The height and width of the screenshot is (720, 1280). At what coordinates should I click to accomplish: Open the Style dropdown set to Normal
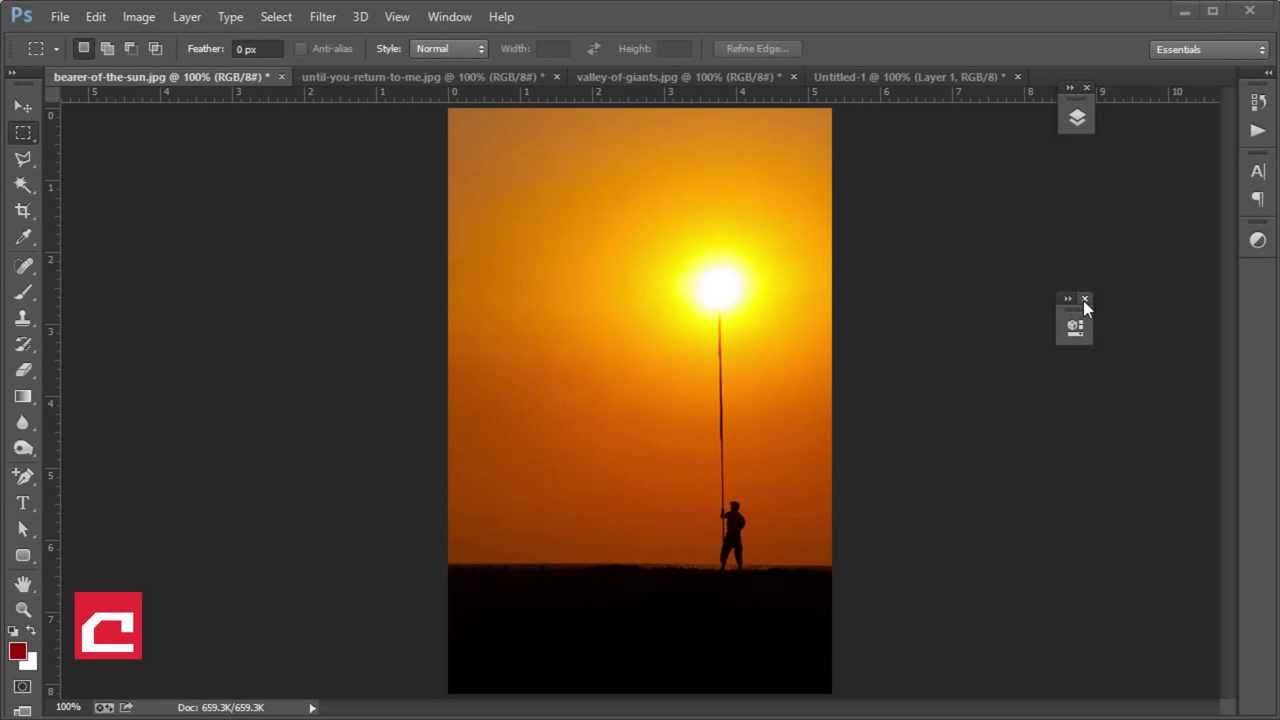click(x=449, y=49)
